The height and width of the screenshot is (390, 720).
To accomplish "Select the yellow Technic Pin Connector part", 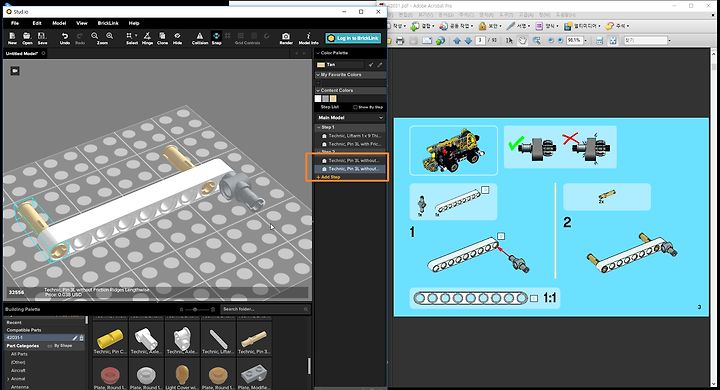I will (110, 339).
